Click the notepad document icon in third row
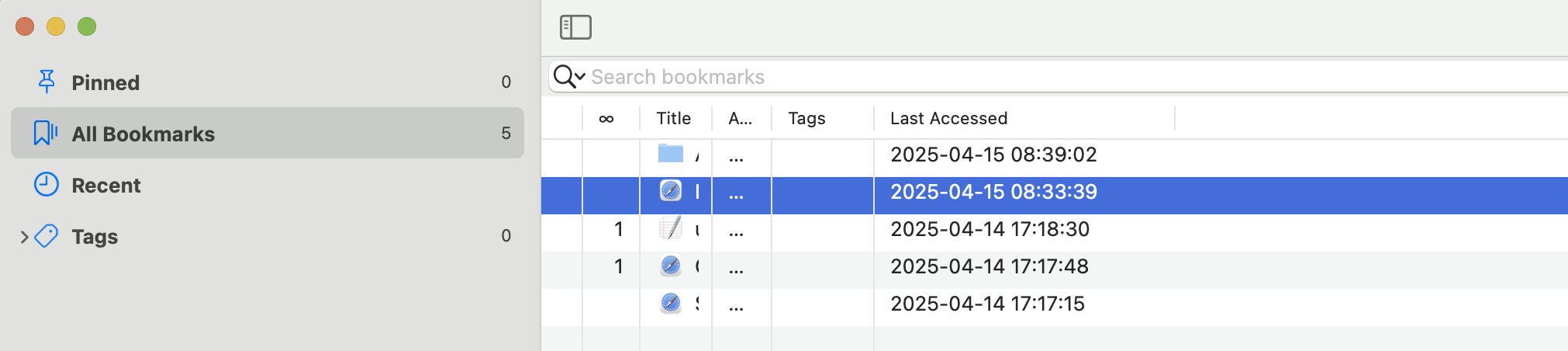This screenshot has width=1568, height=351. click(x=670, y=228)
